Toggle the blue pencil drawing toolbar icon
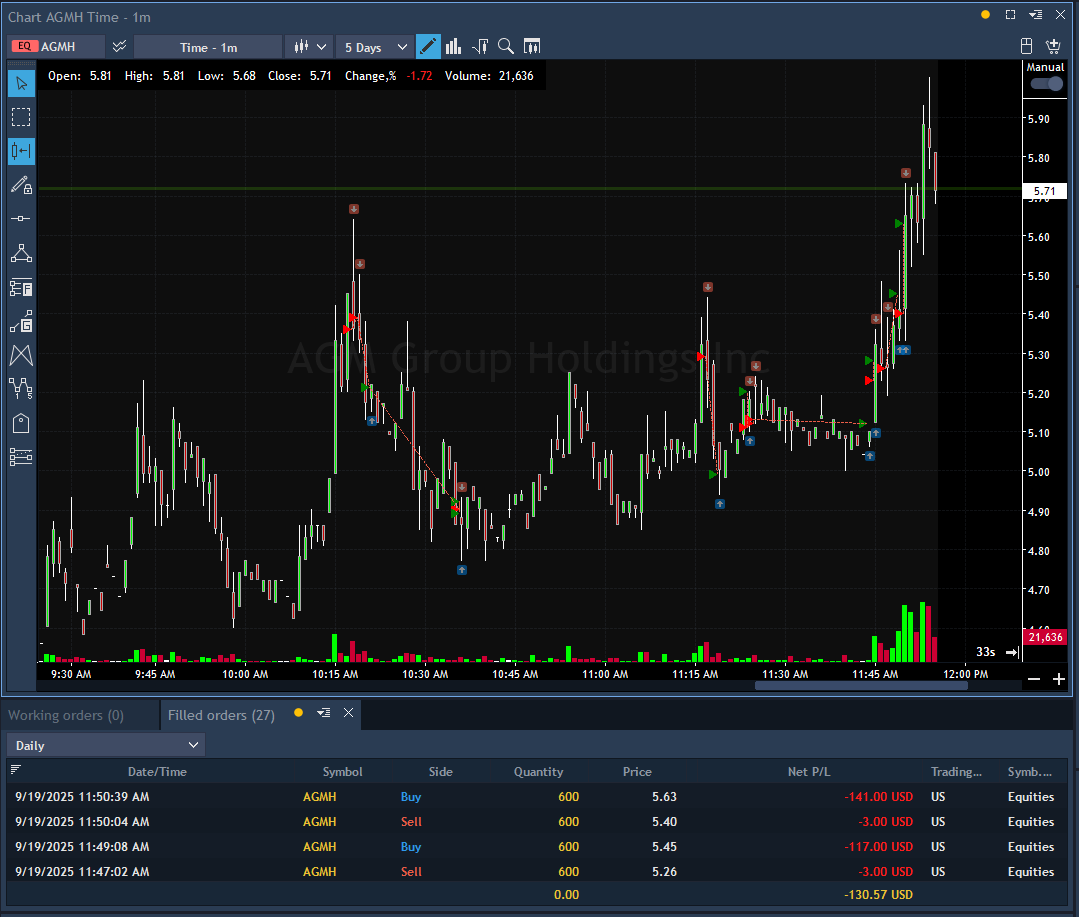The width and height of the screenshot is (1079, 917). 428,46
